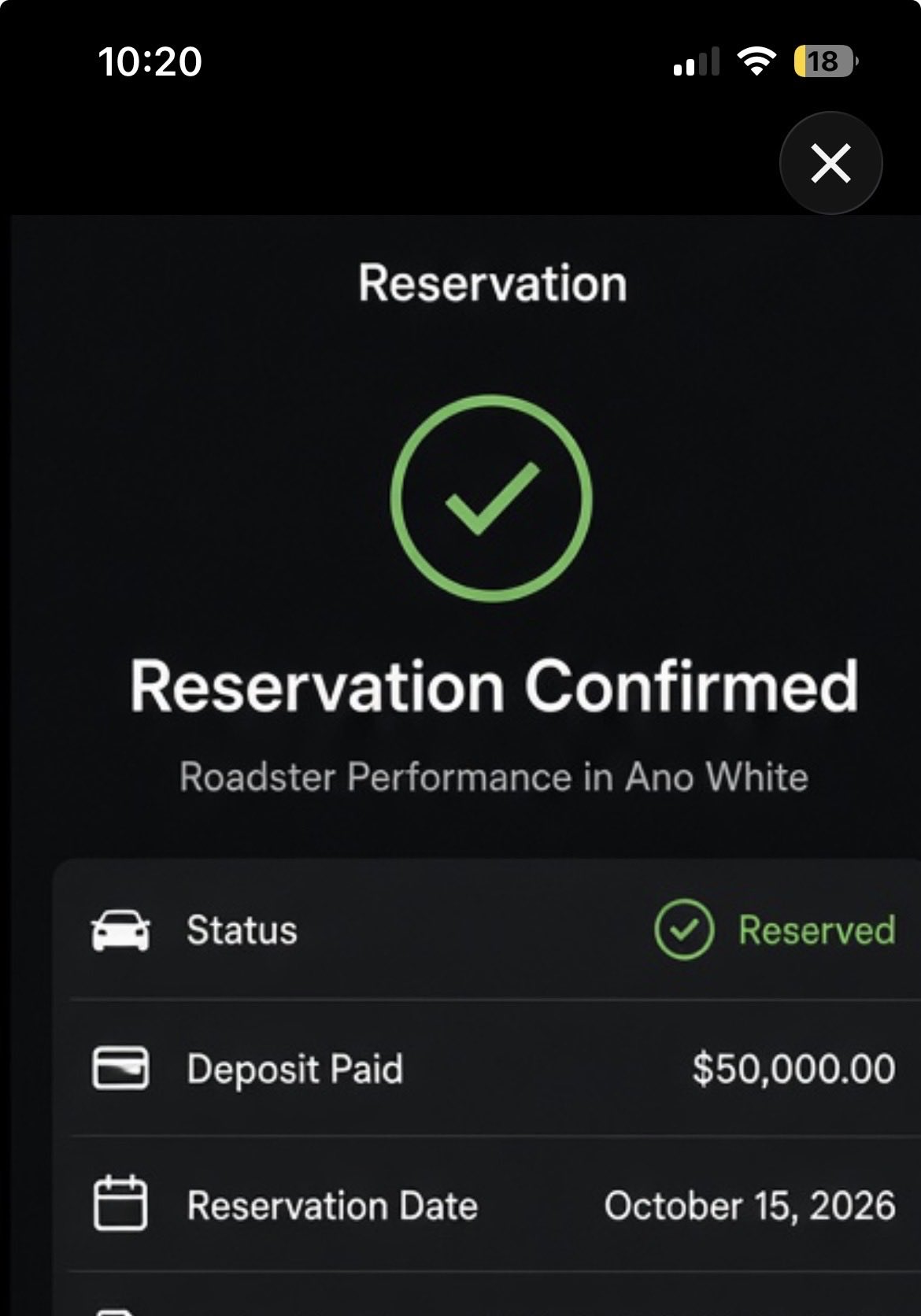Screen dimensions: 921x1316
Task: Select the Deposit Paid row label
Action: (x=294, y=1069)
